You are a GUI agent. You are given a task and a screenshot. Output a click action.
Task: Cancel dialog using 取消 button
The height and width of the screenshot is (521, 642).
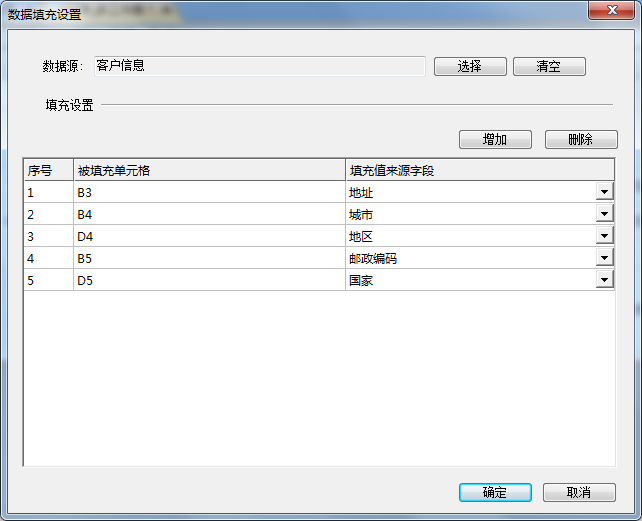click(x=578, y=492)
